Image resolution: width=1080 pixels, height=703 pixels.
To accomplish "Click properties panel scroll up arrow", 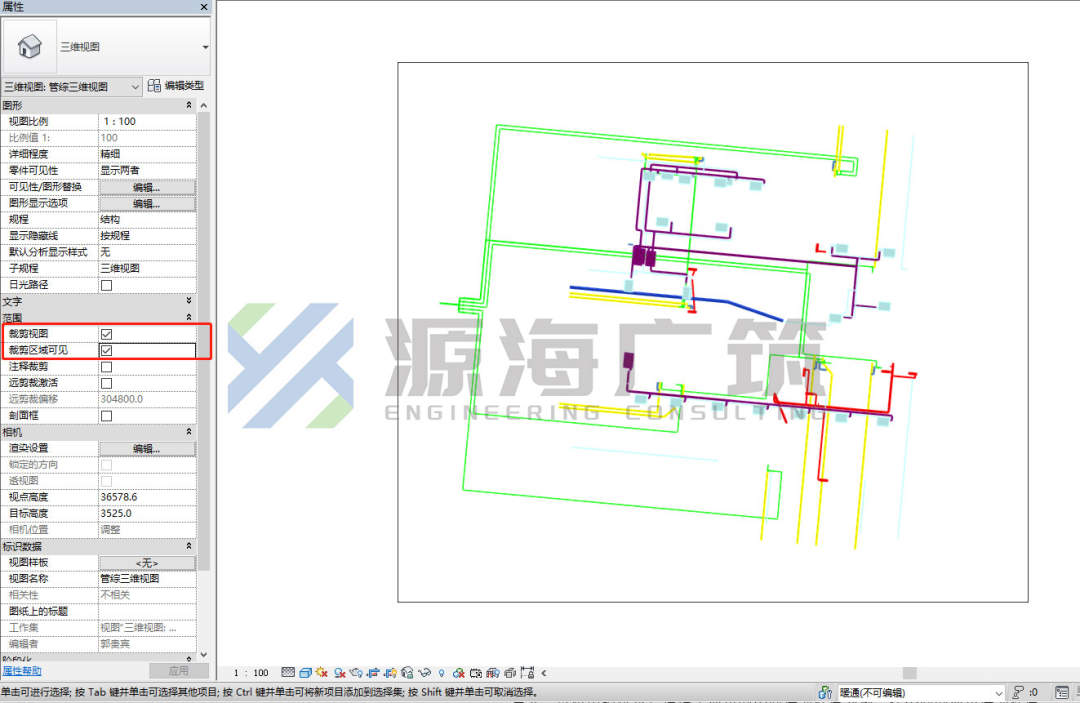I will tap(204, 105).
